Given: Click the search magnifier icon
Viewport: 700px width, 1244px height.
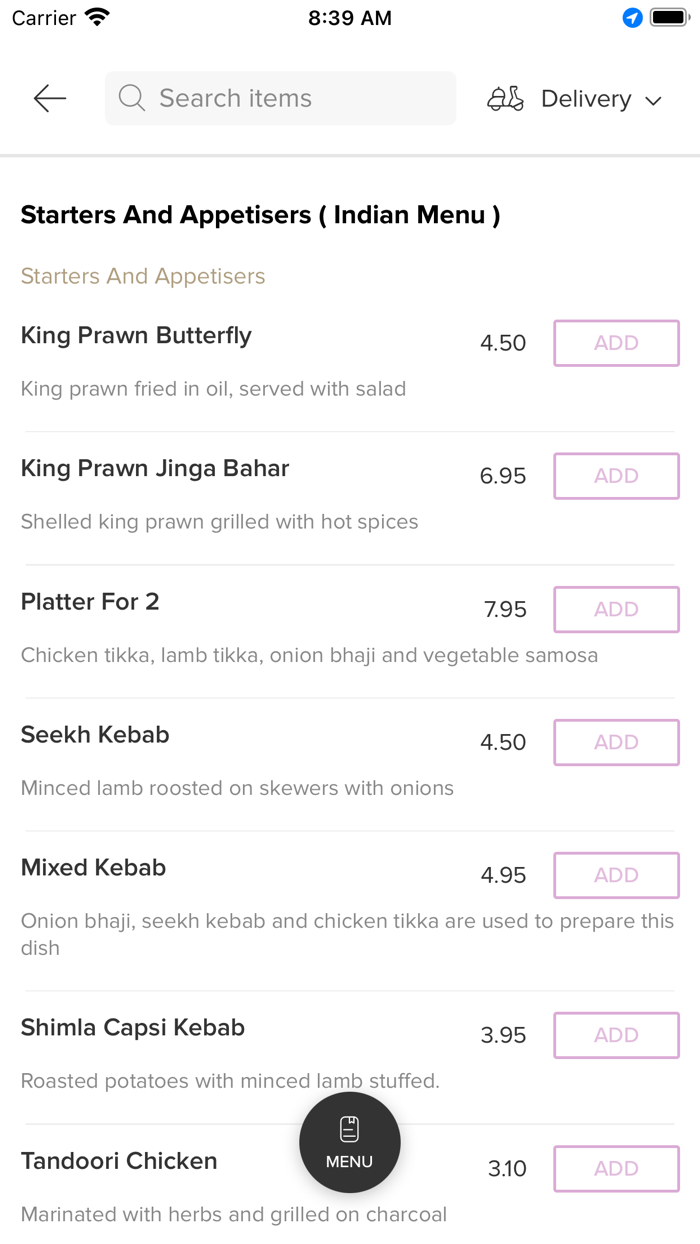Looking at the screenshot, I should [131, 98].
